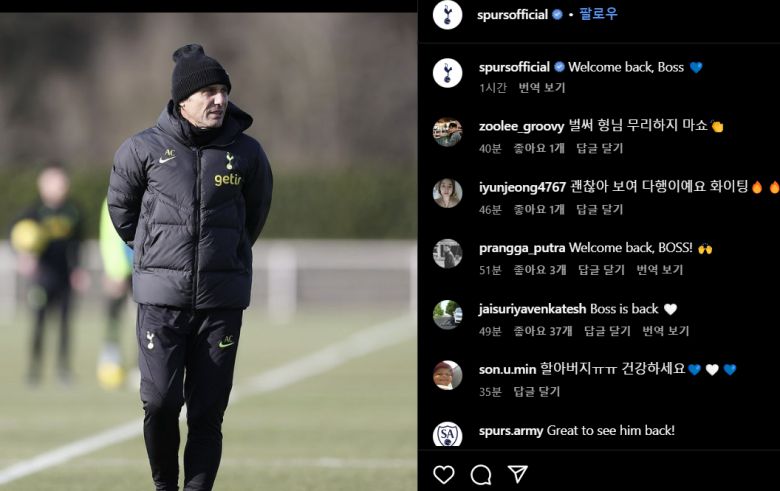This screenshot has height=491, width=780.
Task: Open prangga_putra profile picture
Action: (447, 254)
